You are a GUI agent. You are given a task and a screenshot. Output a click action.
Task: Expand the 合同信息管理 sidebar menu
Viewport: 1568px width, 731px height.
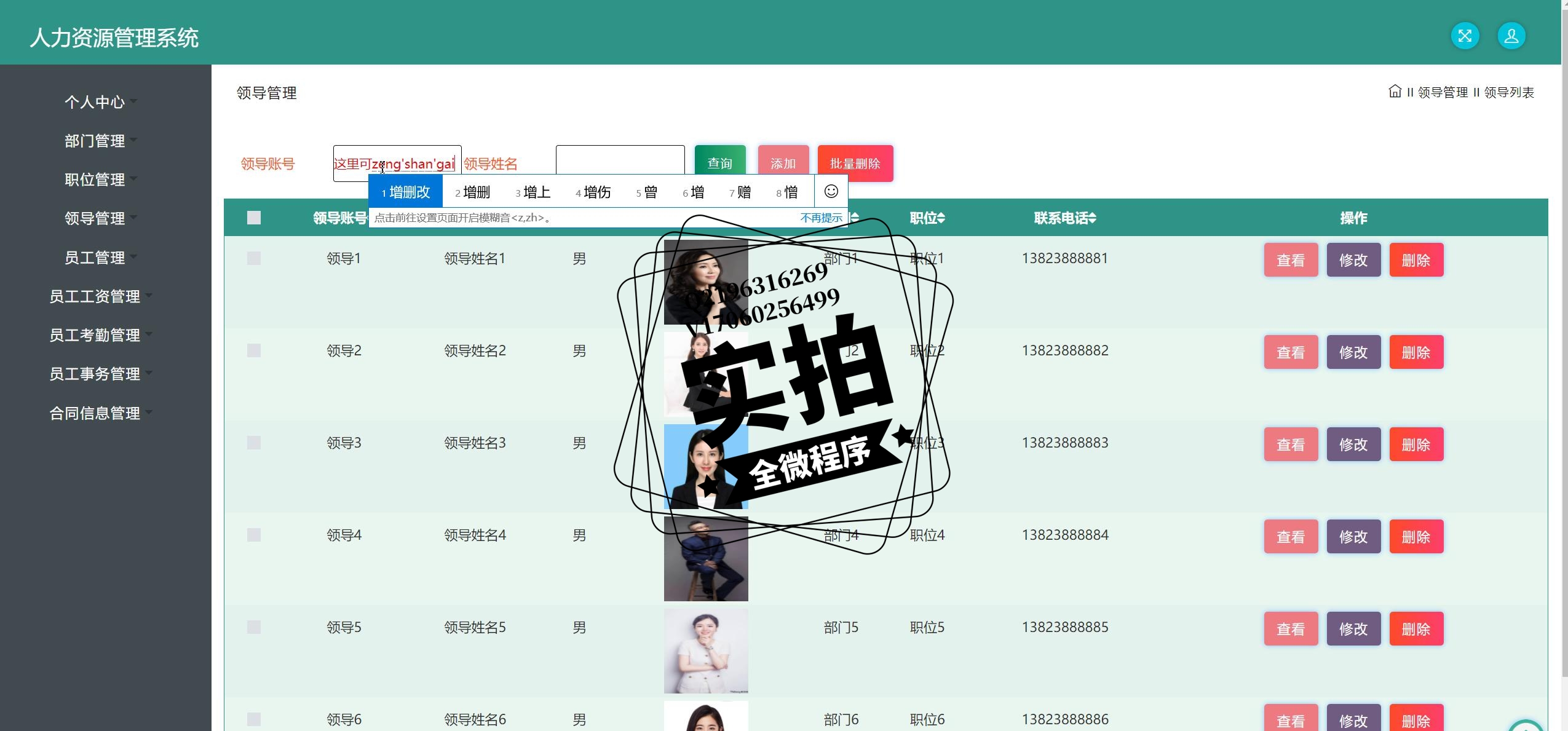(100, 413)
